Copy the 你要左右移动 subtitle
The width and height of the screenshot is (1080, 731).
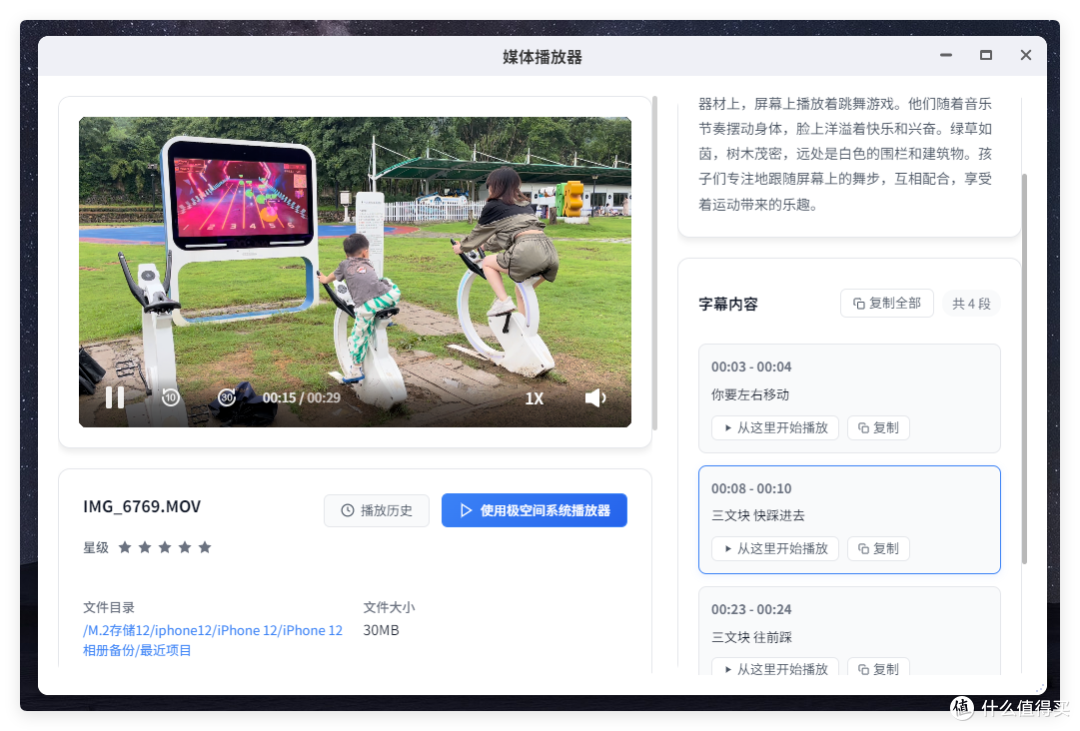click(878, 428)
